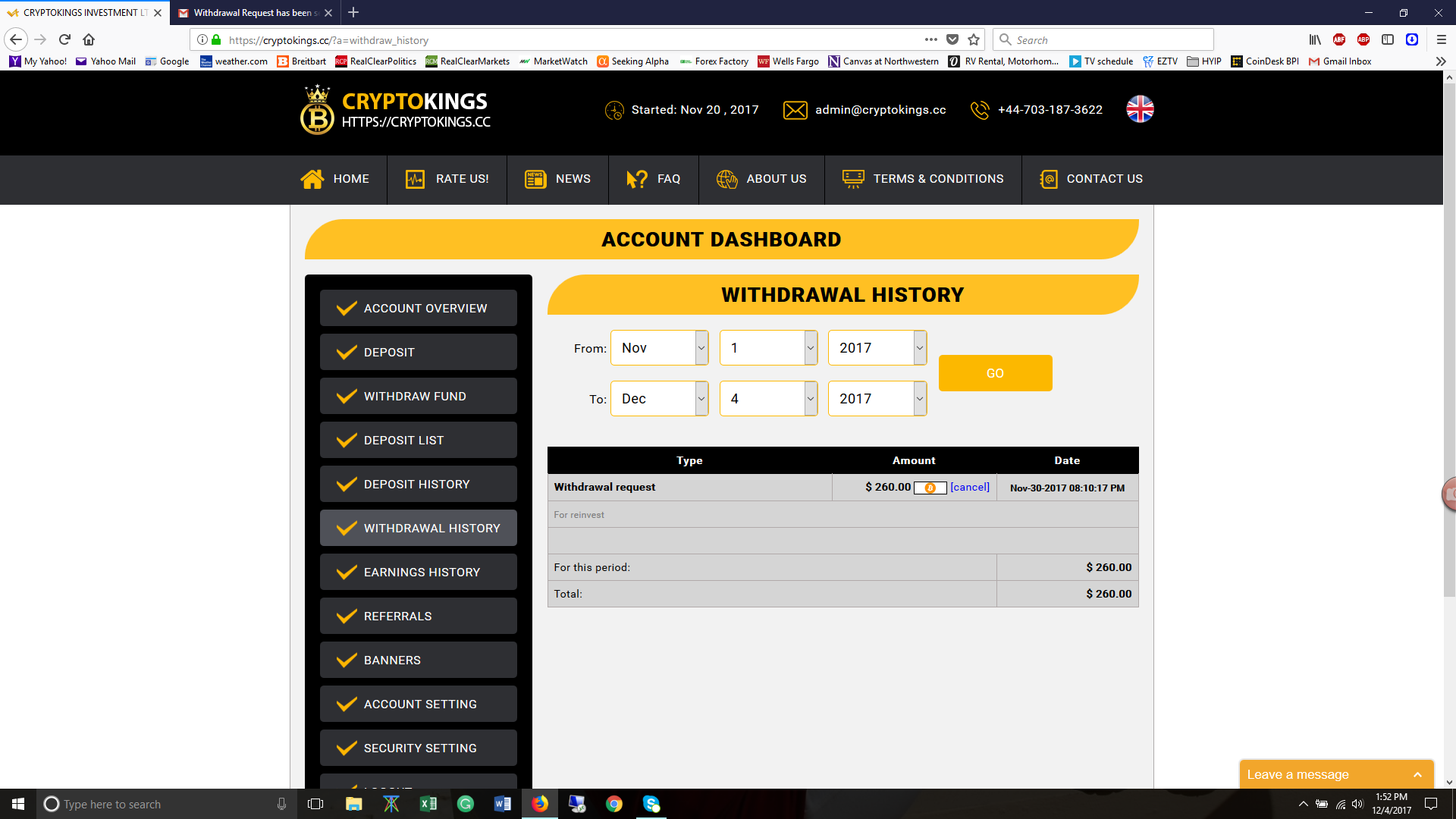
Task: Click the Firefox home toolbar icon
Action: pos(89,39)
